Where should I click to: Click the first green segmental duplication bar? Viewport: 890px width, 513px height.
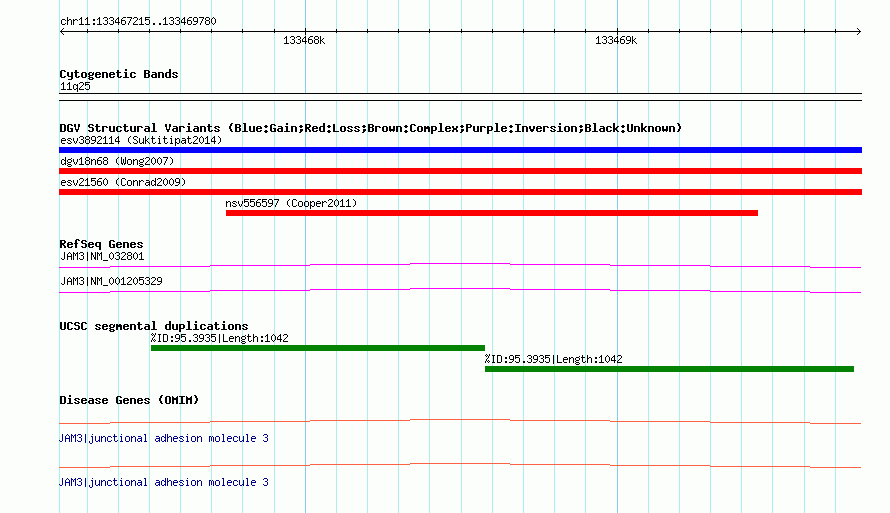click(x=318, y=348)
